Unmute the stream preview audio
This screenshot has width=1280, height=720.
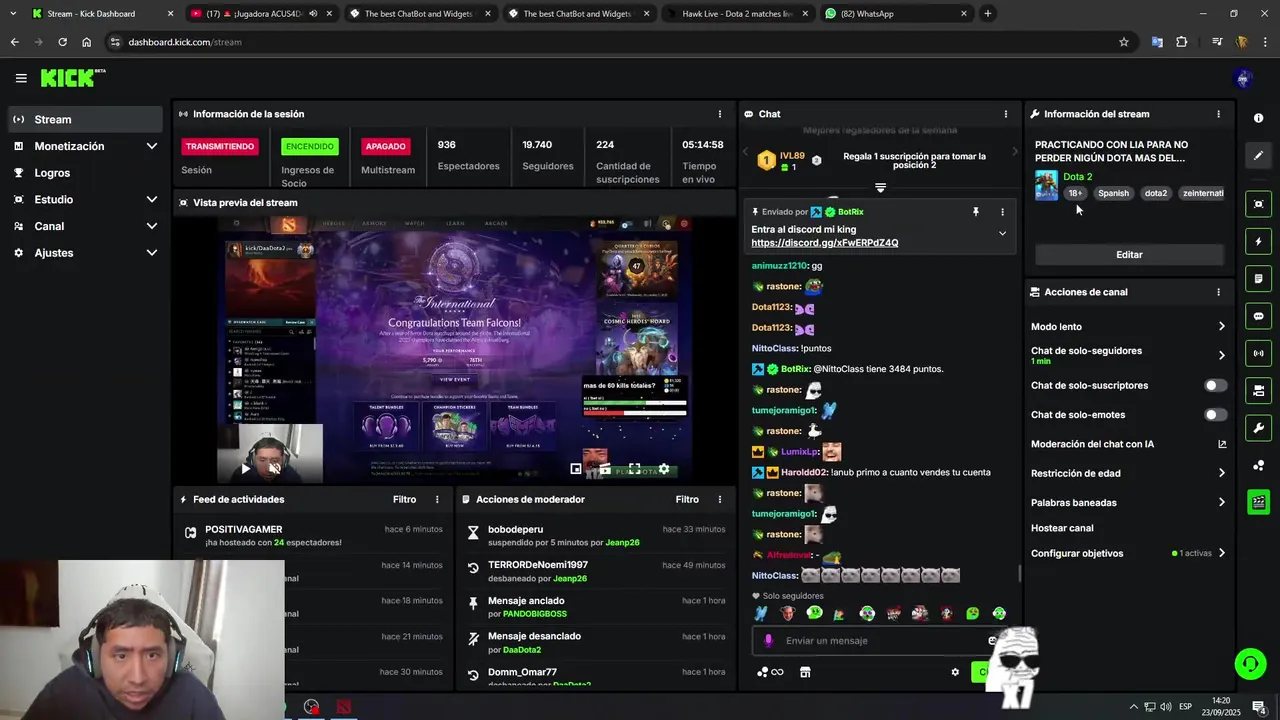[274, 468]
